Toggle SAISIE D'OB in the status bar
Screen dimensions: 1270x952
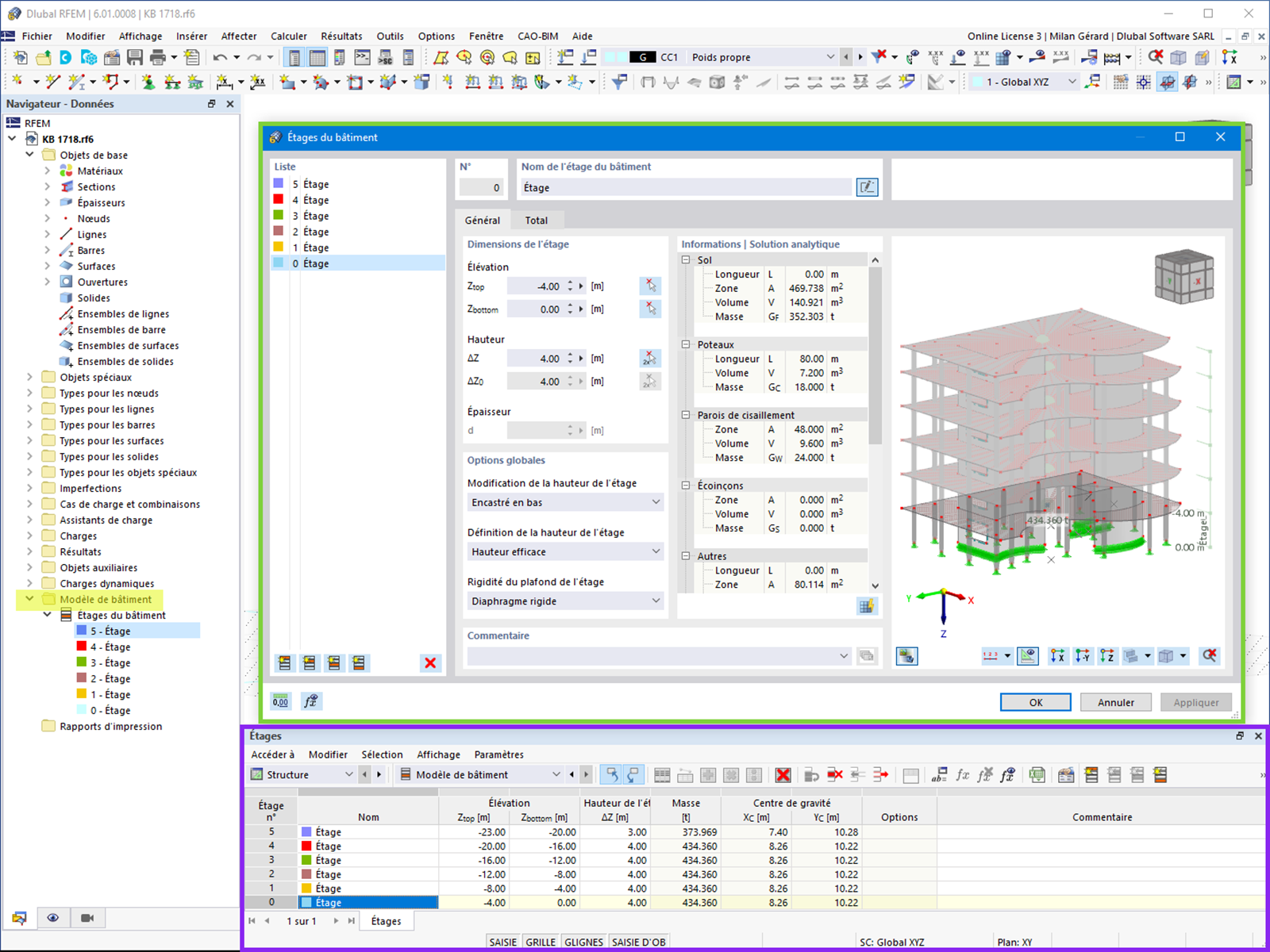pos(638,942)
